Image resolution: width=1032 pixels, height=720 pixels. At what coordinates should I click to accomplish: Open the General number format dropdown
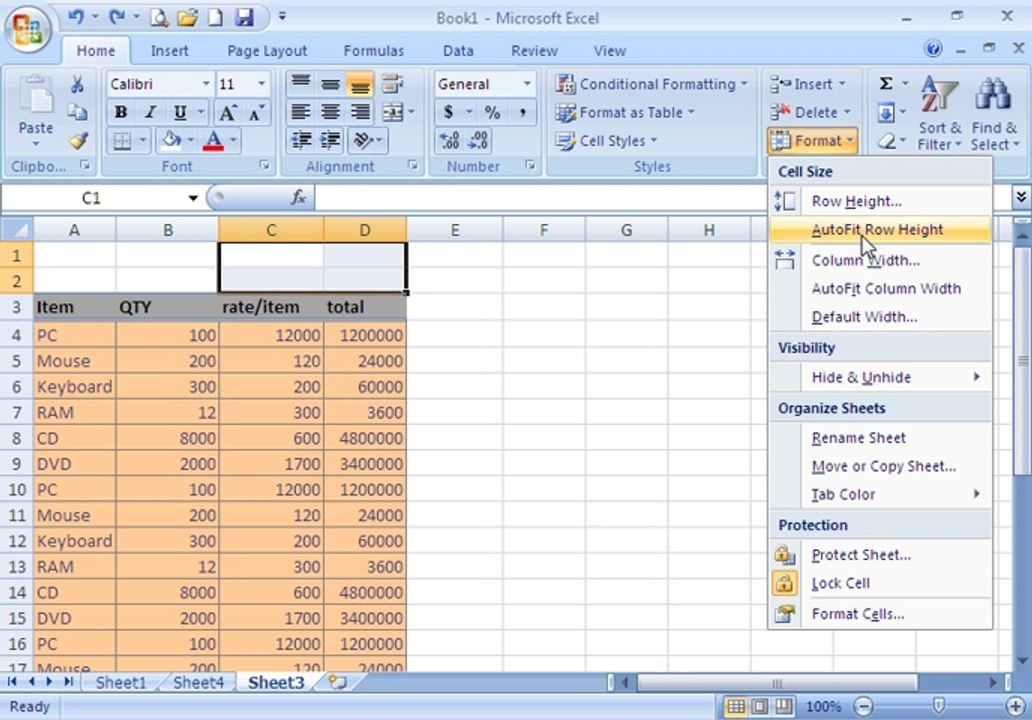[x=527, y=84]
